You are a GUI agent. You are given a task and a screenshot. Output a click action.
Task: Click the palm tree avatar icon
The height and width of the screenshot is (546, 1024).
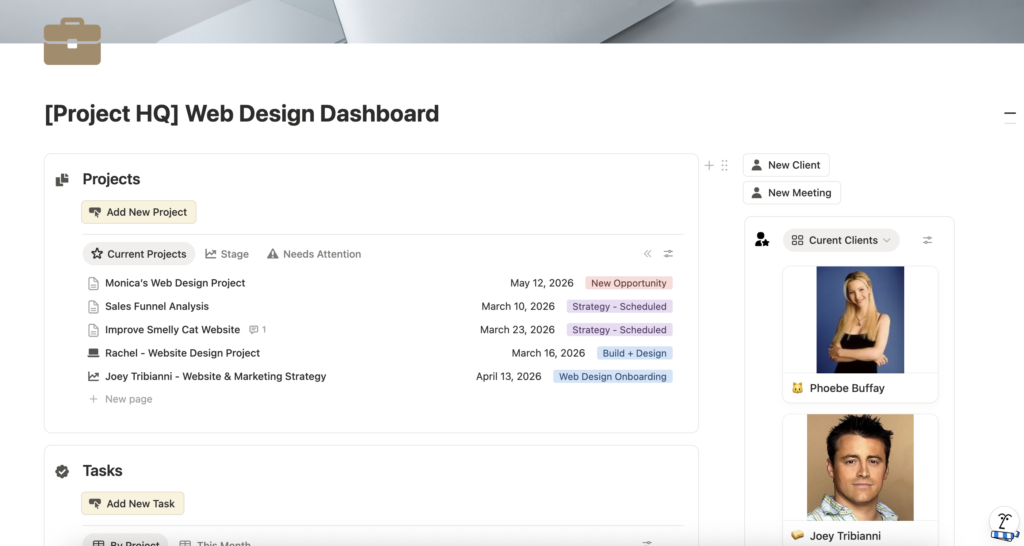(x=1005, y=524)
